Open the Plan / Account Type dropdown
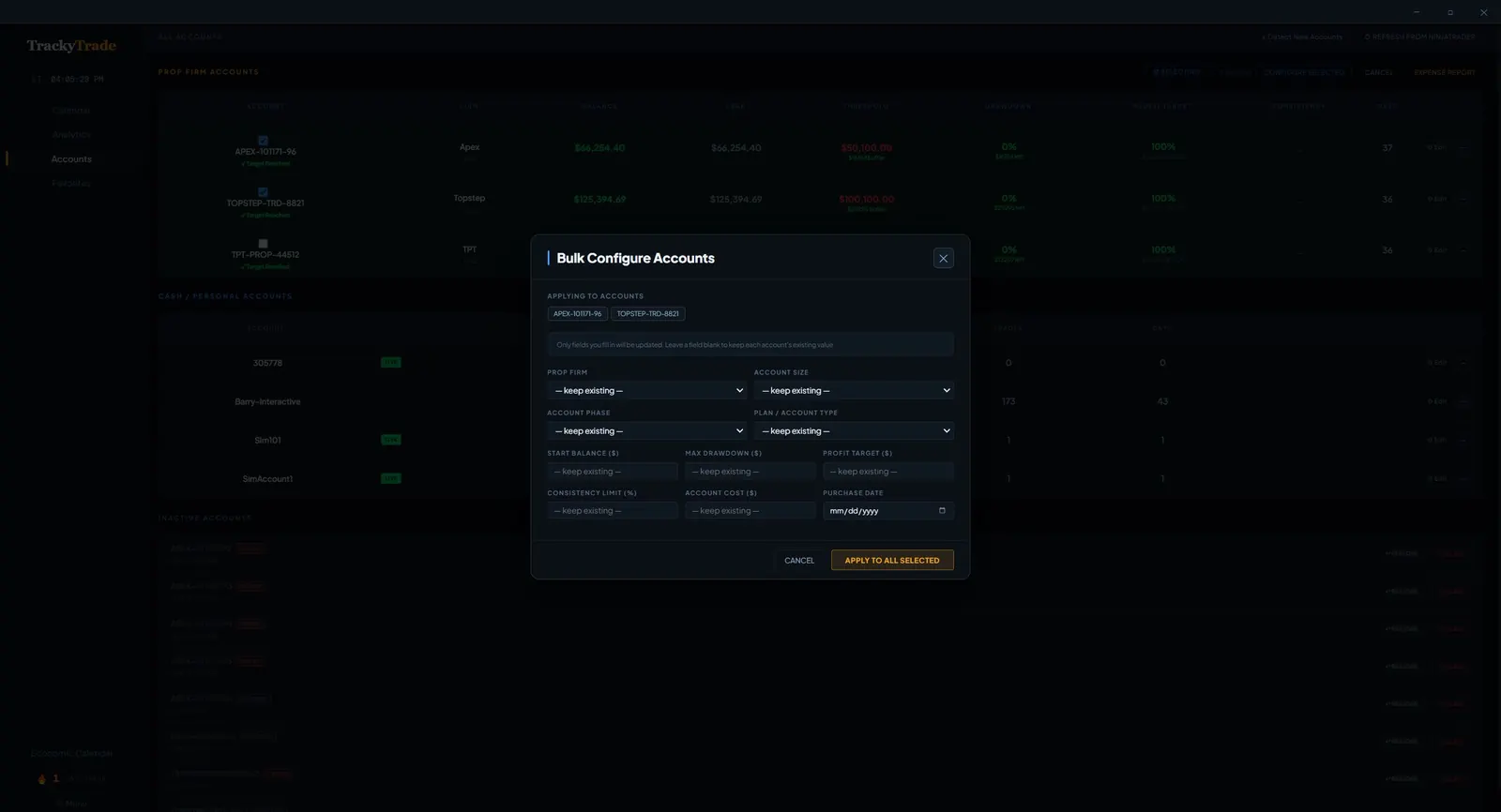Viewport: 1501px width, 812px height. click(854, 431)
